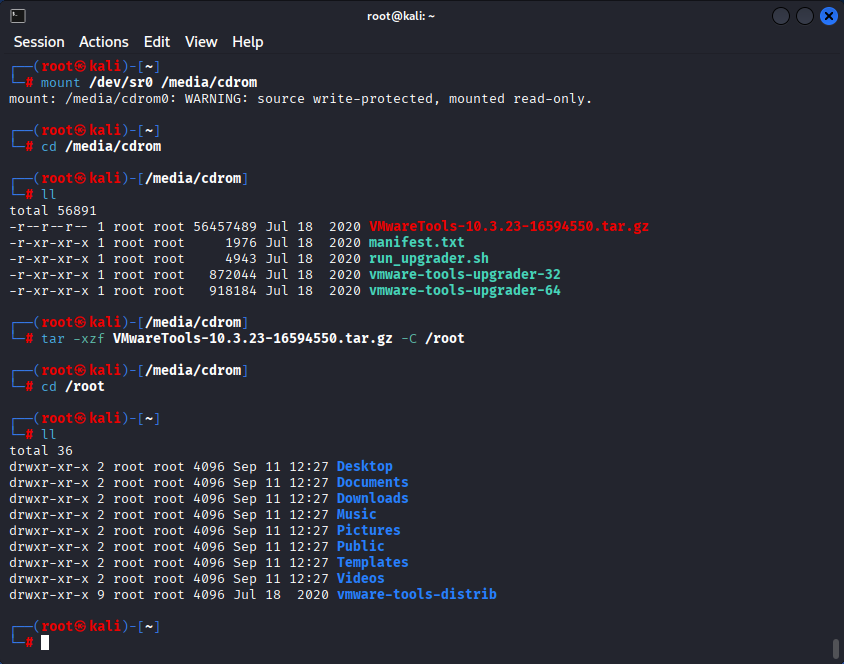Open the Edit menu
The width and height of the screenshot is (844, 664).
click(x=157, y=42)
